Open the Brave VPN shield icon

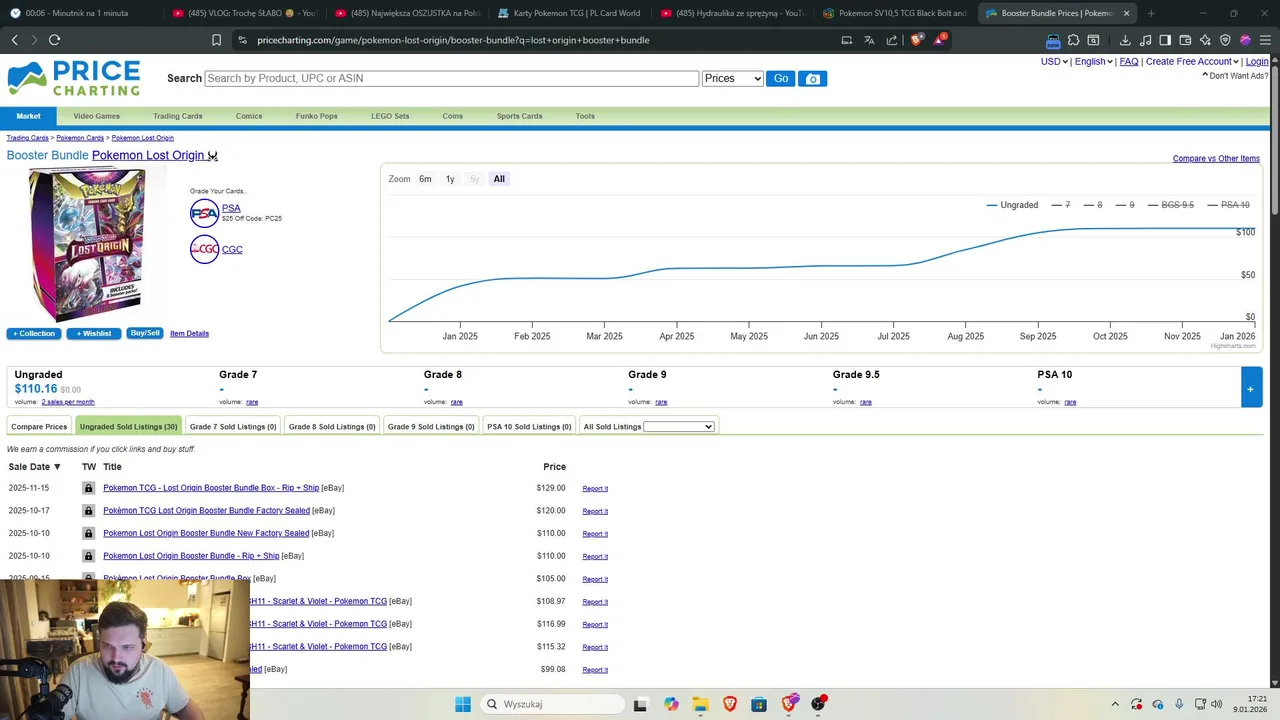(1225, 40)
